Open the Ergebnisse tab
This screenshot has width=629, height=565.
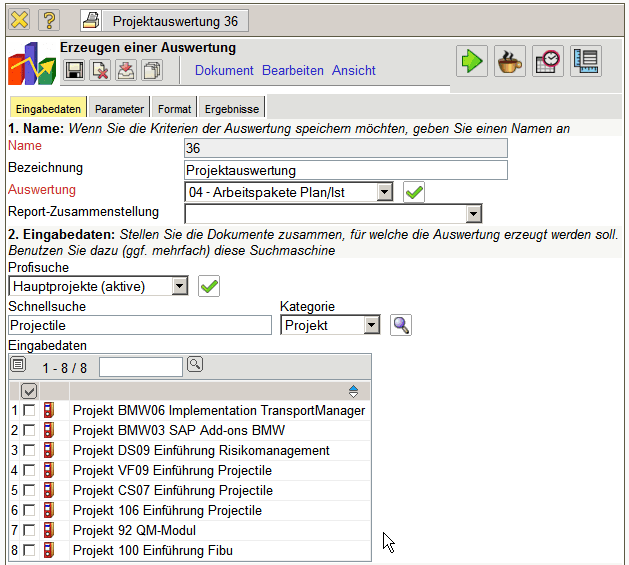[232, 109]
